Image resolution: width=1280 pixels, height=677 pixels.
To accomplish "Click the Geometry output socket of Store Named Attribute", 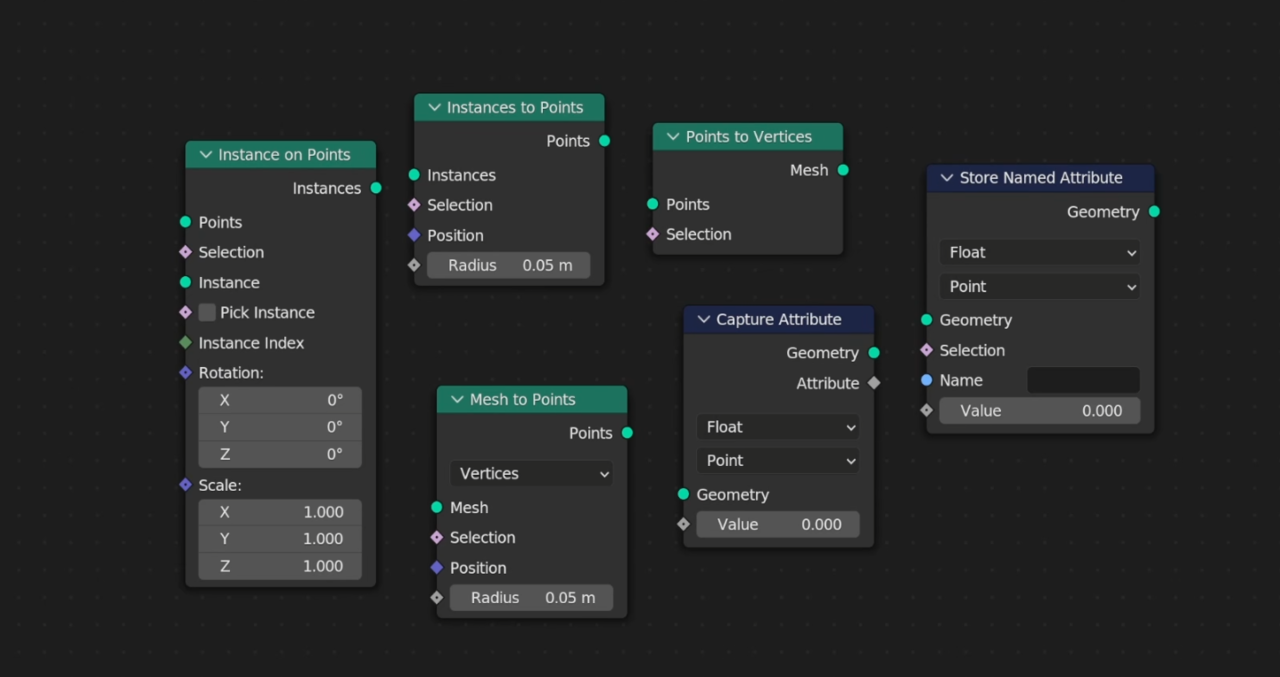I will point(1154,211).
